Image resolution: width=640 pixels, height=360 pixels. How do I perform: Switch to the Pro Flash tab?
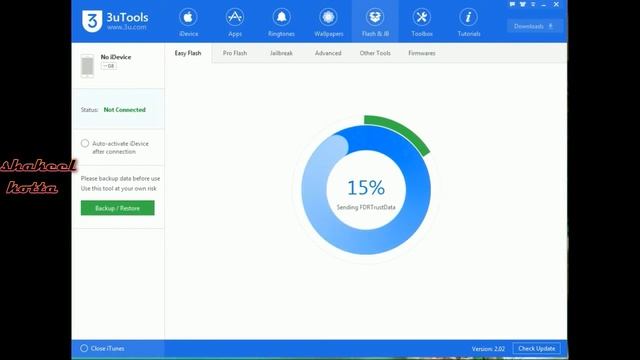(x=235, y=53)
